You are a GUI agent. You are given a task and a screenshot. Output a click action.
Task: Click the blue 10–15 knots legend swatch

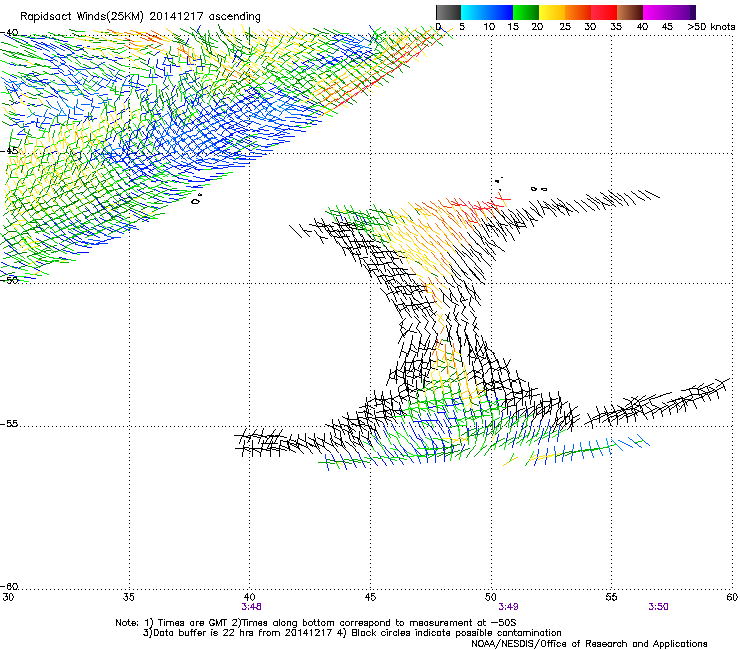click(x=500, y=12)
